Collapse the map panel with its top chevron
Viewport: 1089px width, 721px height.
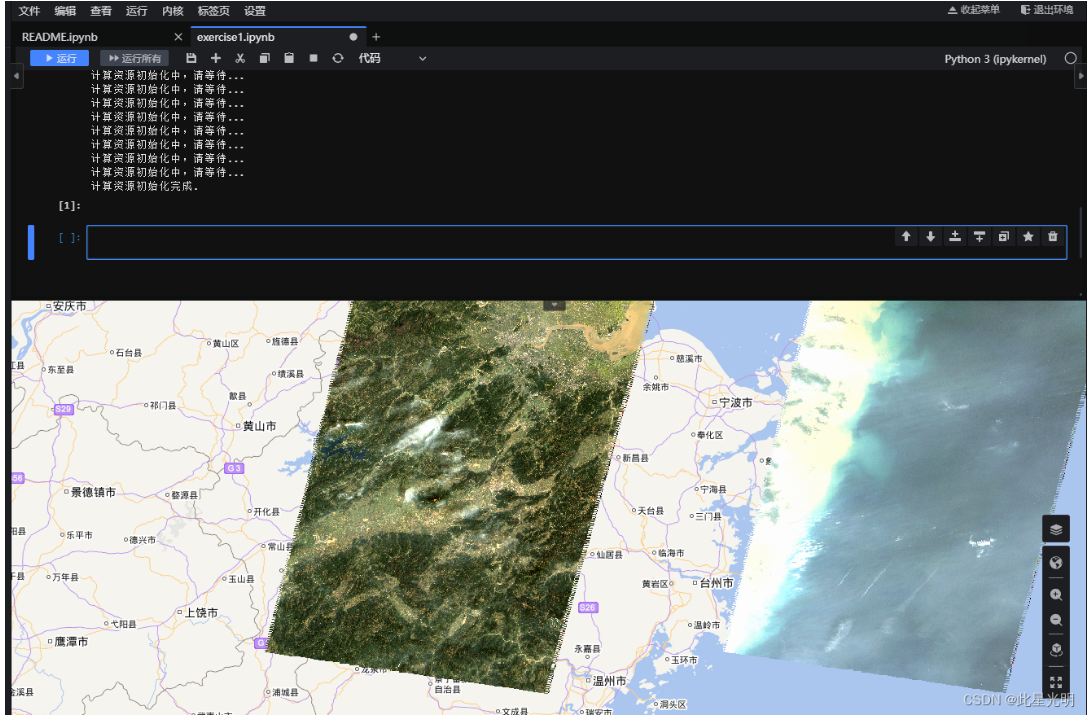(x=554, y=302)
